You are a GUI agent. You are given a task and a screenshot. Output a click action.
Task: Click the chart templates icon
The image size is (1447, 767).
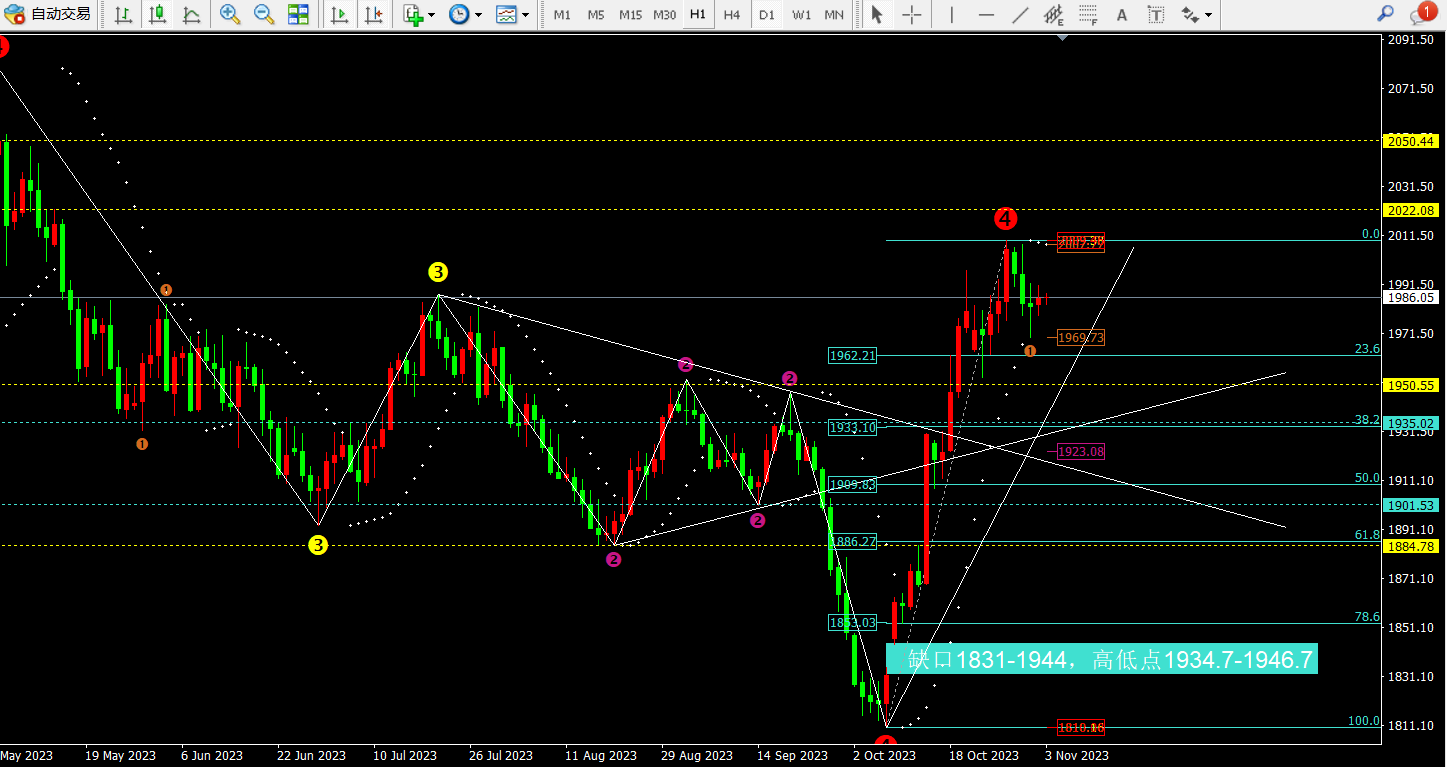tap(506, 14)
